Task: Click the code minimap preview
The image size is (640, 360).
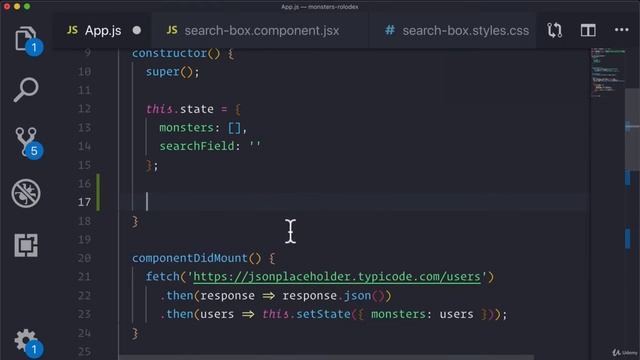Action: (607, 73)
